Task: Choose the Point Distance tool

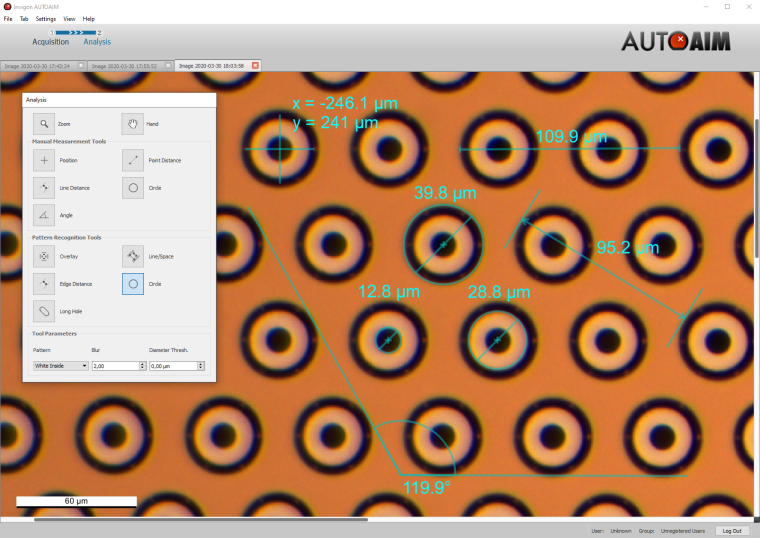Action: point(133,160)
